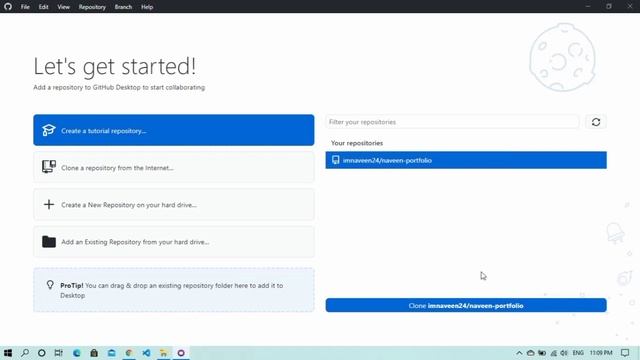640x360 pixels.
Task: Open network tray icon
Action: coord(553,353)
